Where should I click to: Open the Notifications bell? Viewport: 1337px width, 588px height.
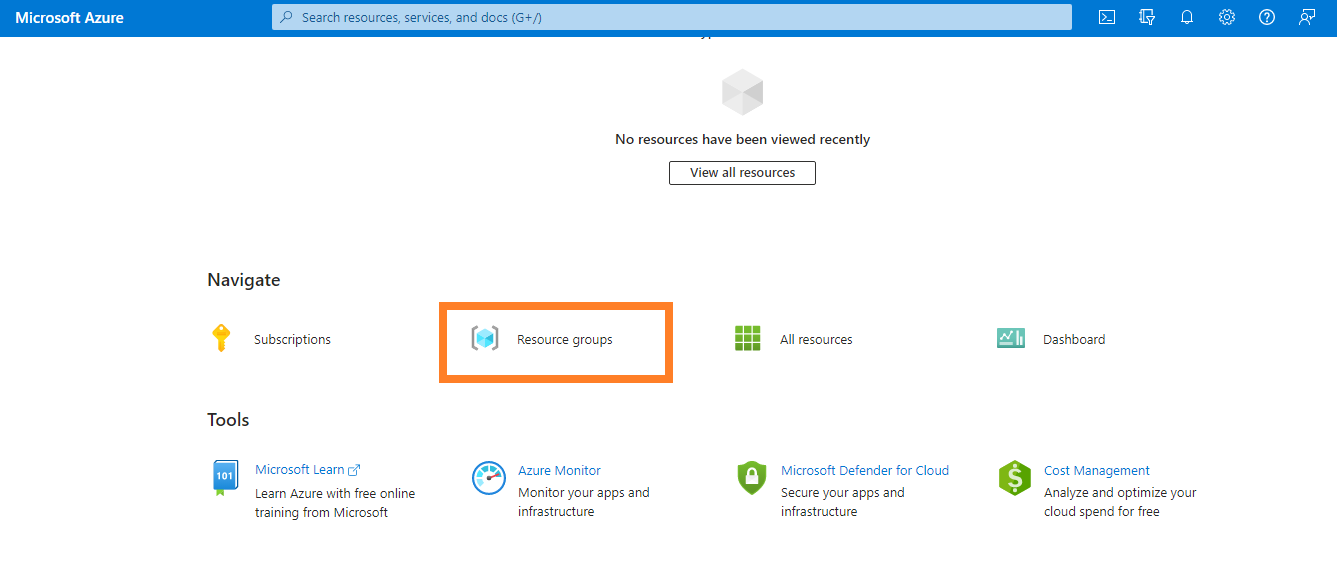pos(1187,17)
